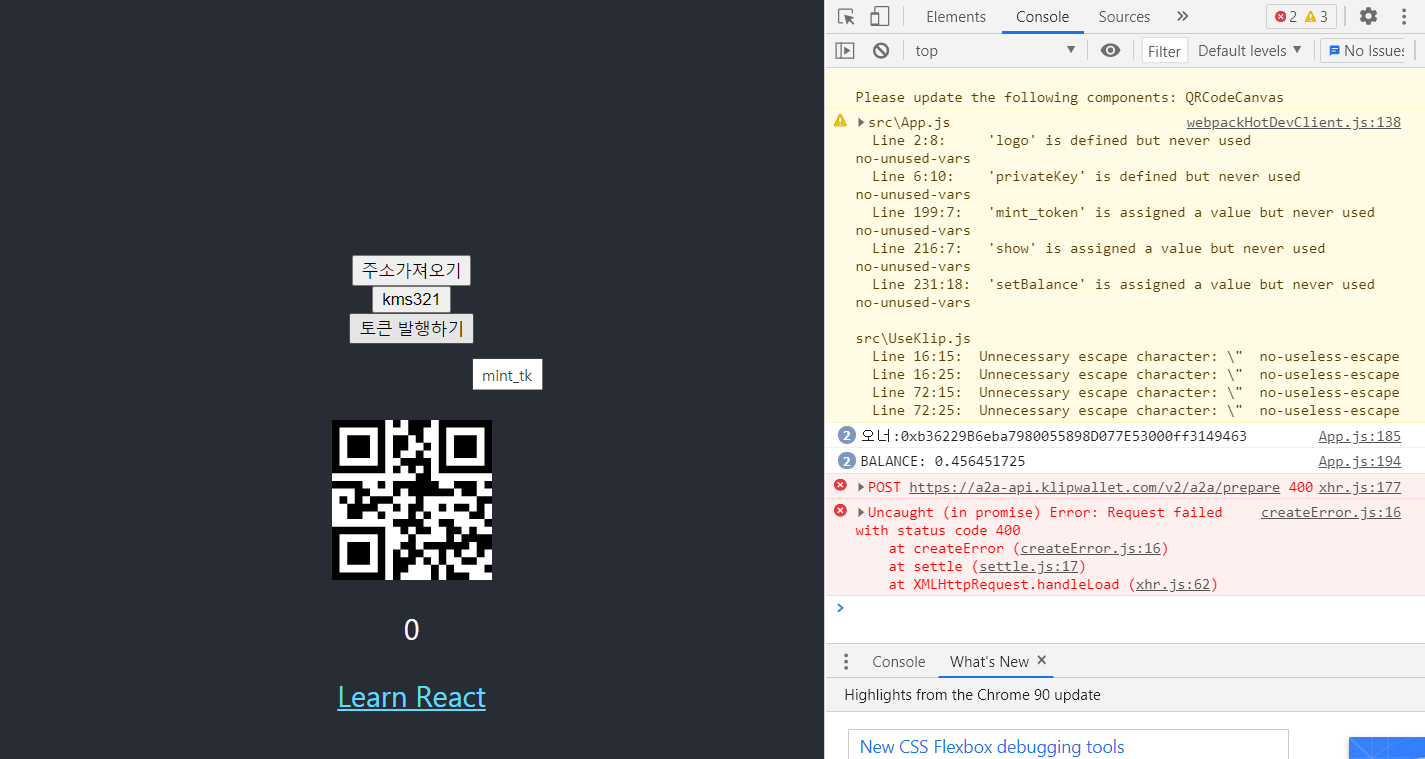Image resolution: width=1425 pixels, height=759 pixels.
Task: Open Default levels dropdown
Action: pos(1250,51)
